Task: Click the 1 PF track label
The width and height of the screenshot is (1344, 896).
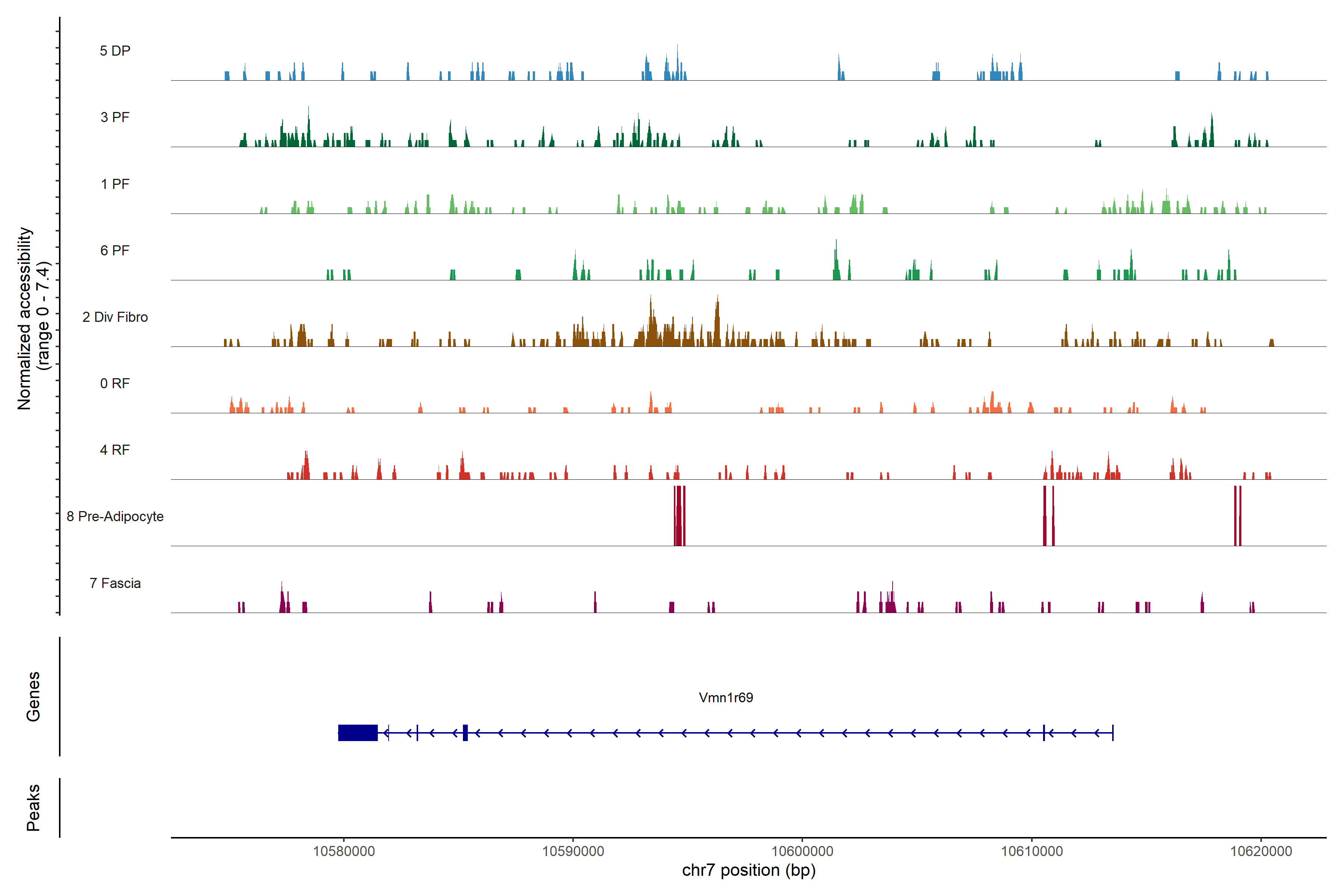Action: tap(115, 184)
